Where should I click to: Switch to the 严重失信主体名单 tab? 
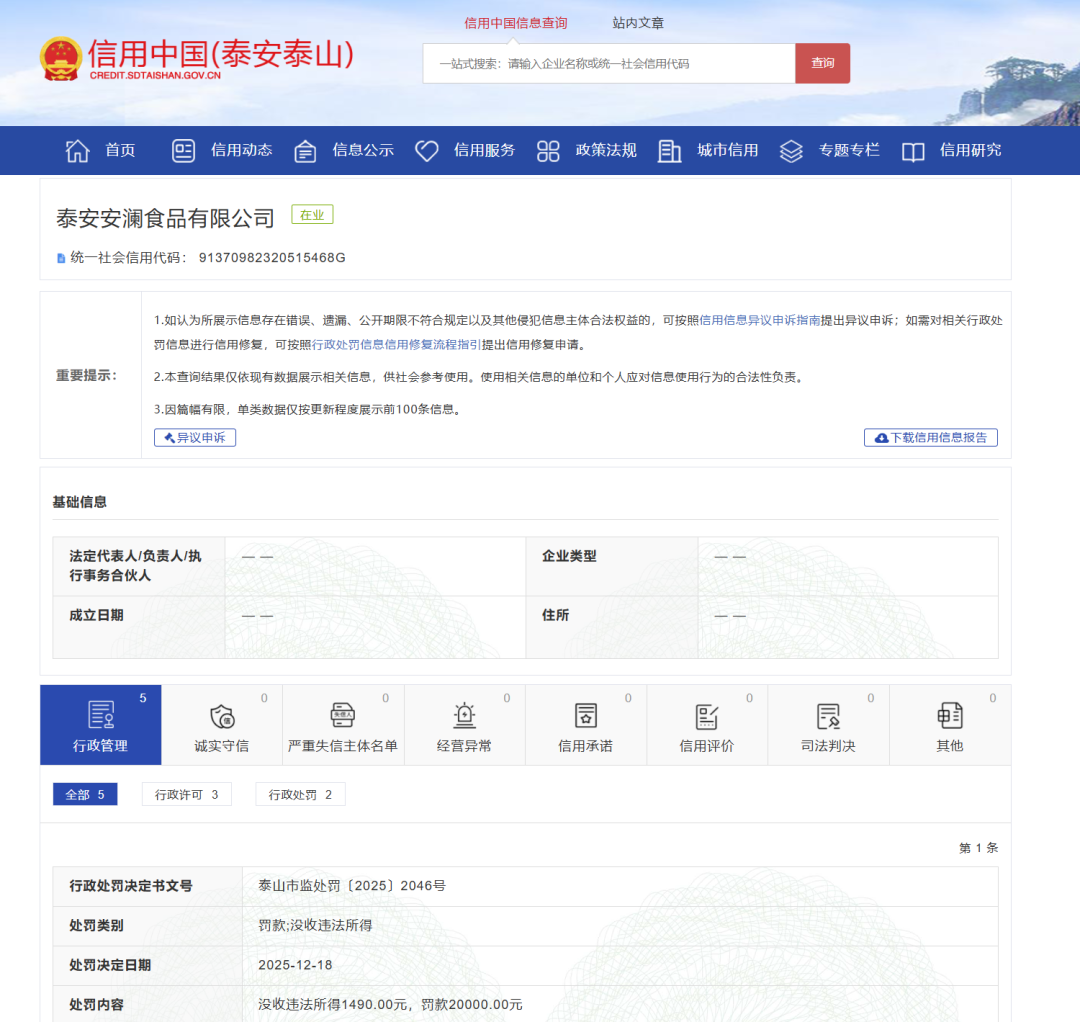(343, 726)
